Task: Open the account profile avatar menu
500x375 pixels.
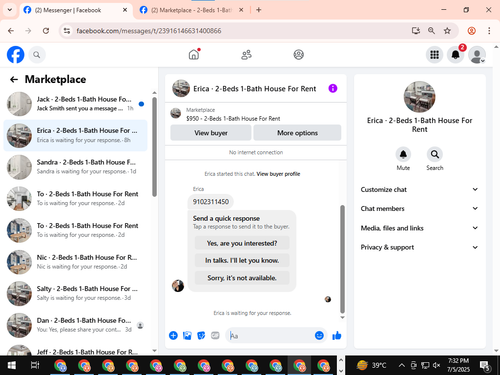Action: pos(477,55)
